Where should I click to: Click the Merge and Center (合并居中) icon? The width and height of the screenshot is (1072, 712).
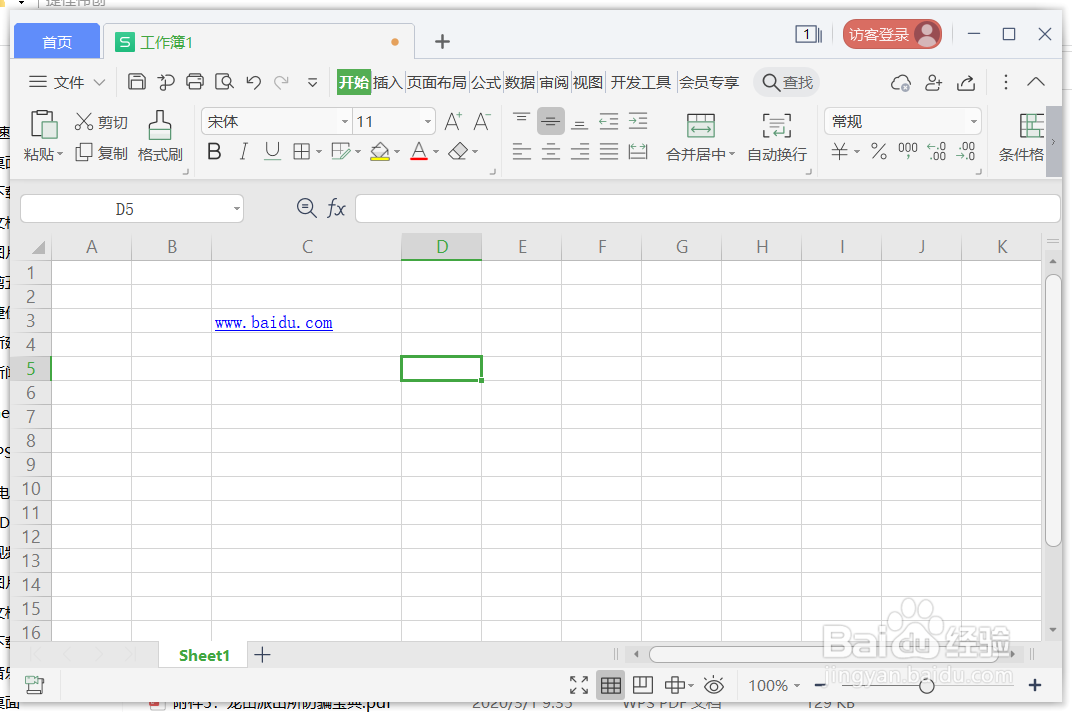[x=701, y=126]
